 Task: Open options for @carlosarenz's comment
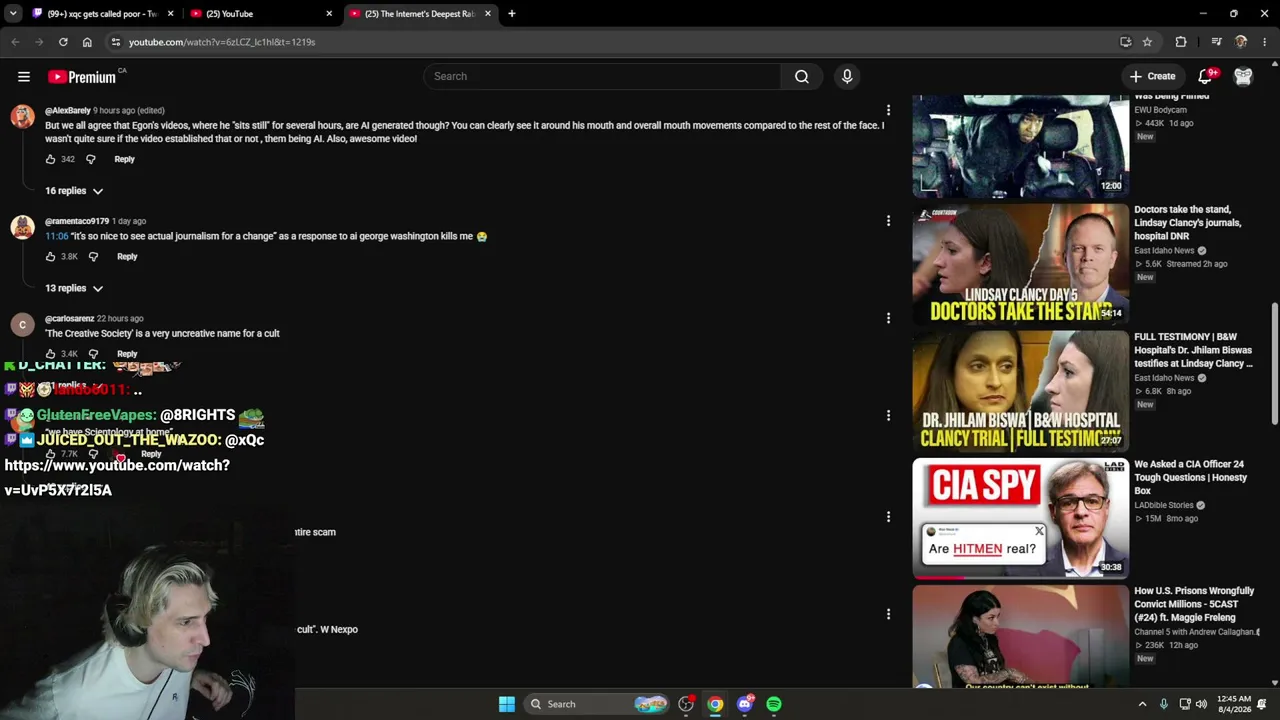click(888, 318)
